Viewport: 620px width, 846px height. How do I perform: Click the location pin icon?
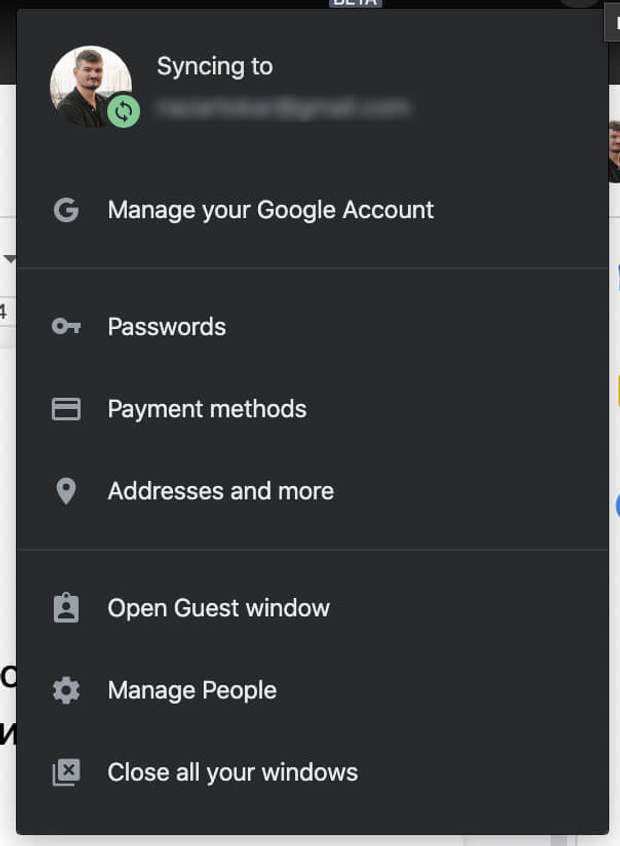66,491
